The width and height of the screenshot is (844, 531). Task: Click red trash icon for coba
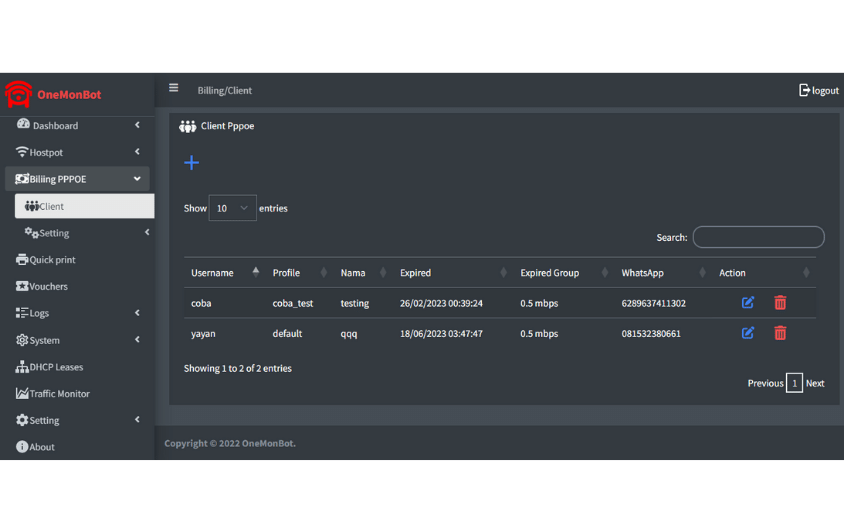click(780, 303)
